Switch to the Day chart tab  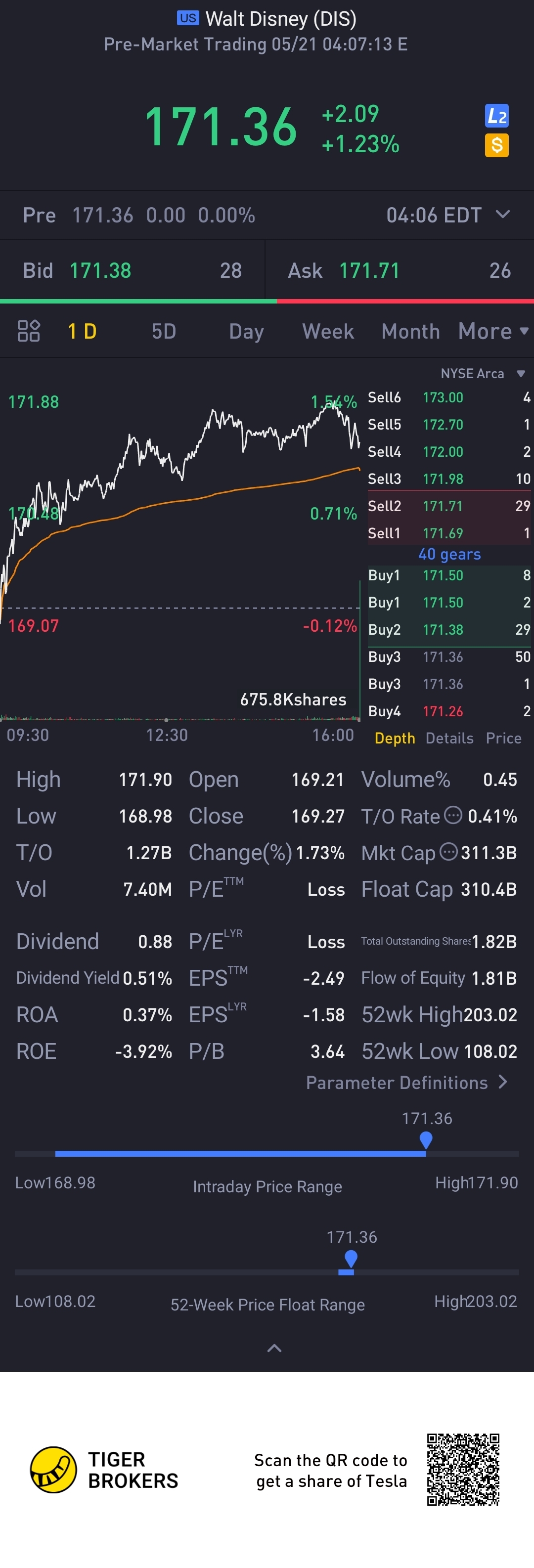[246, 332]
